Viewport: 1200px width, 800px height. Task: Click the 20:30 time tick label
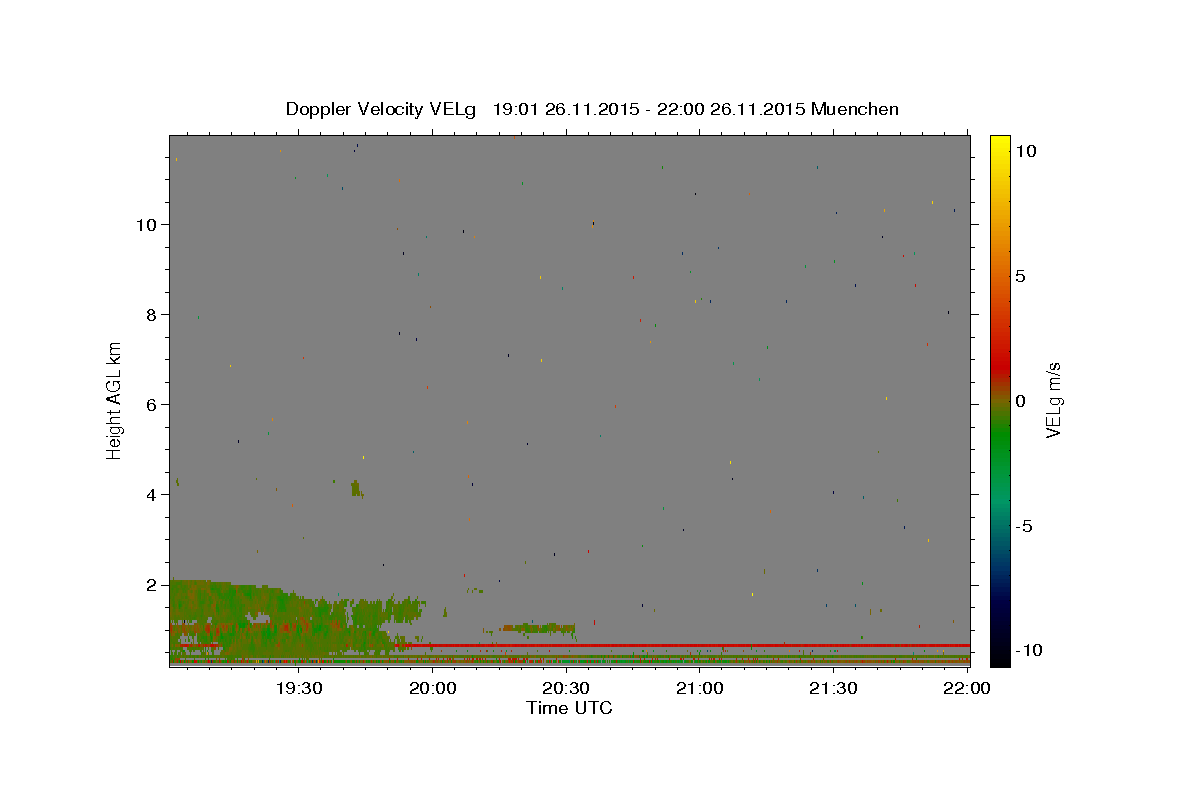click(x=566, y=688)
